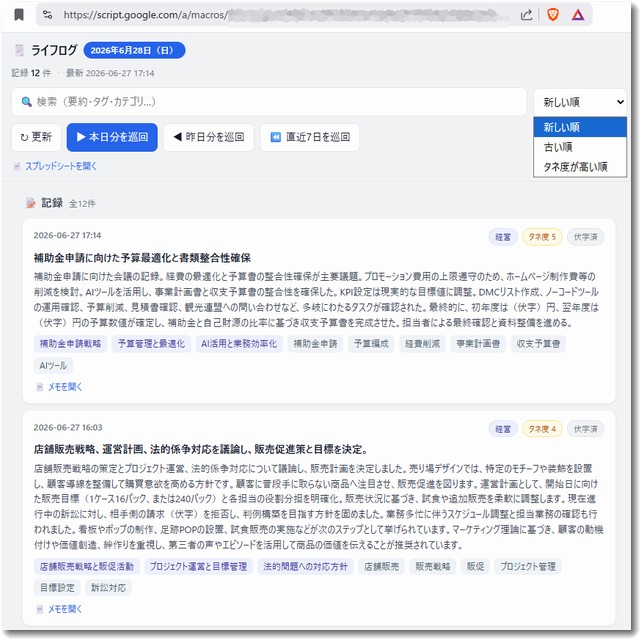Screen dimensions: 640x639
Task: Click the AIツール tag
Action: point(53,366)
